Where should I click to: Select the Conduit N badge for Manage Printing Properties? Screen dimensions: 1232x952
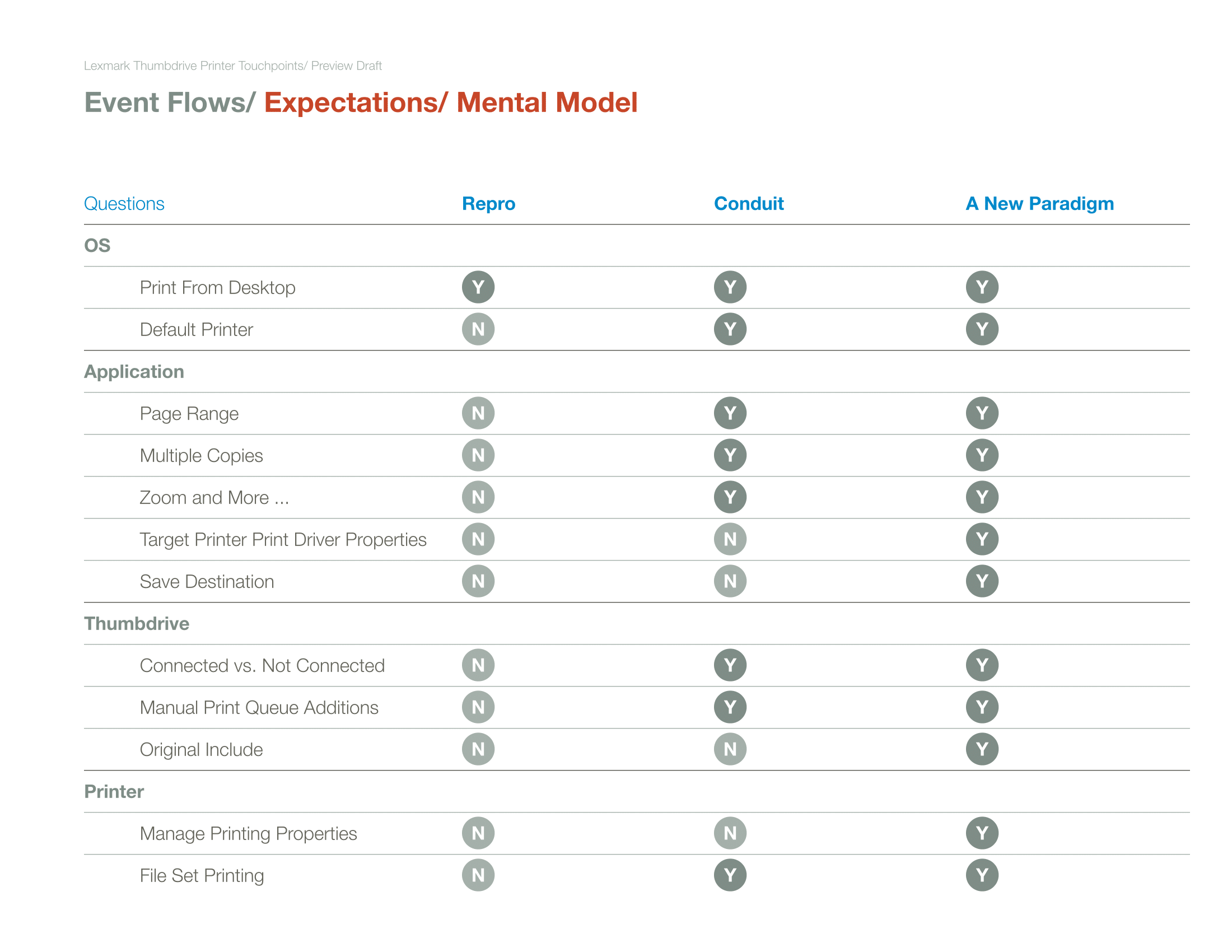tap(730, 833)
